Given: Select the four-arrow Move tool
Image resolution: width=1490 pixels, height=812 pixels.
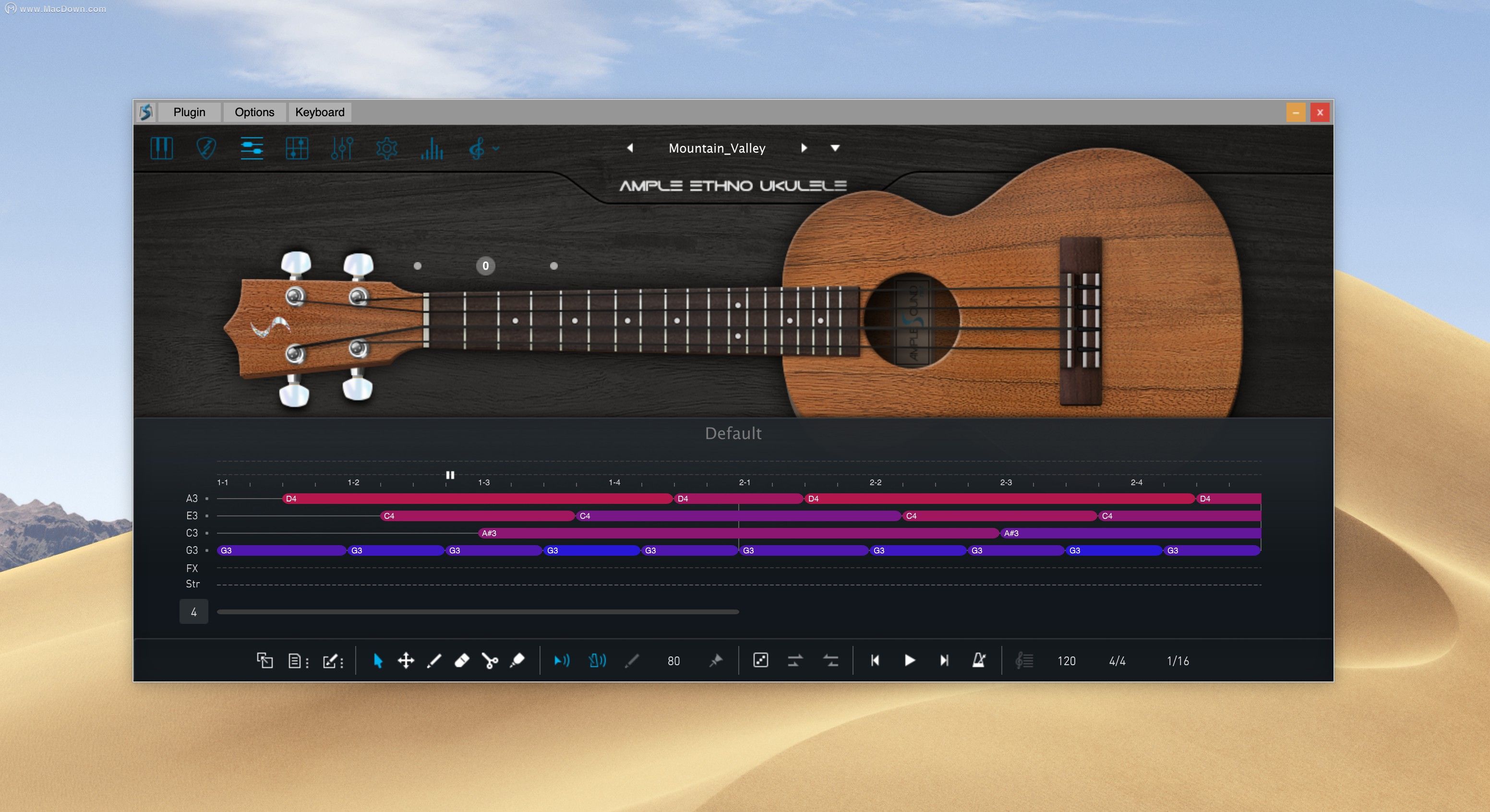Looking at the screenshot, I should pyautogui.click(x=406, y=660).
